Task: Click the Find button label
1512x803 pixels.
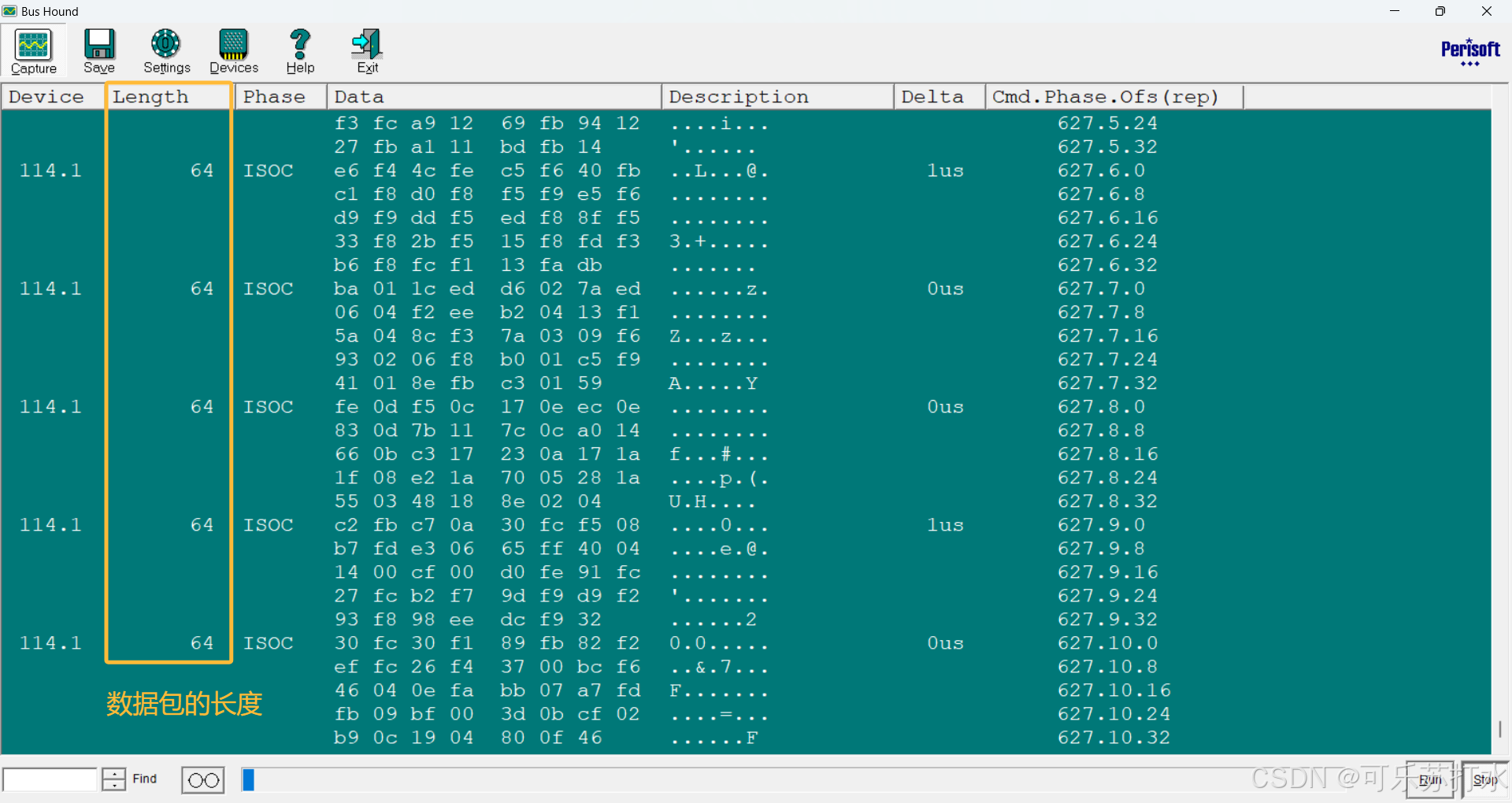Action: click(x=144, y=779)
